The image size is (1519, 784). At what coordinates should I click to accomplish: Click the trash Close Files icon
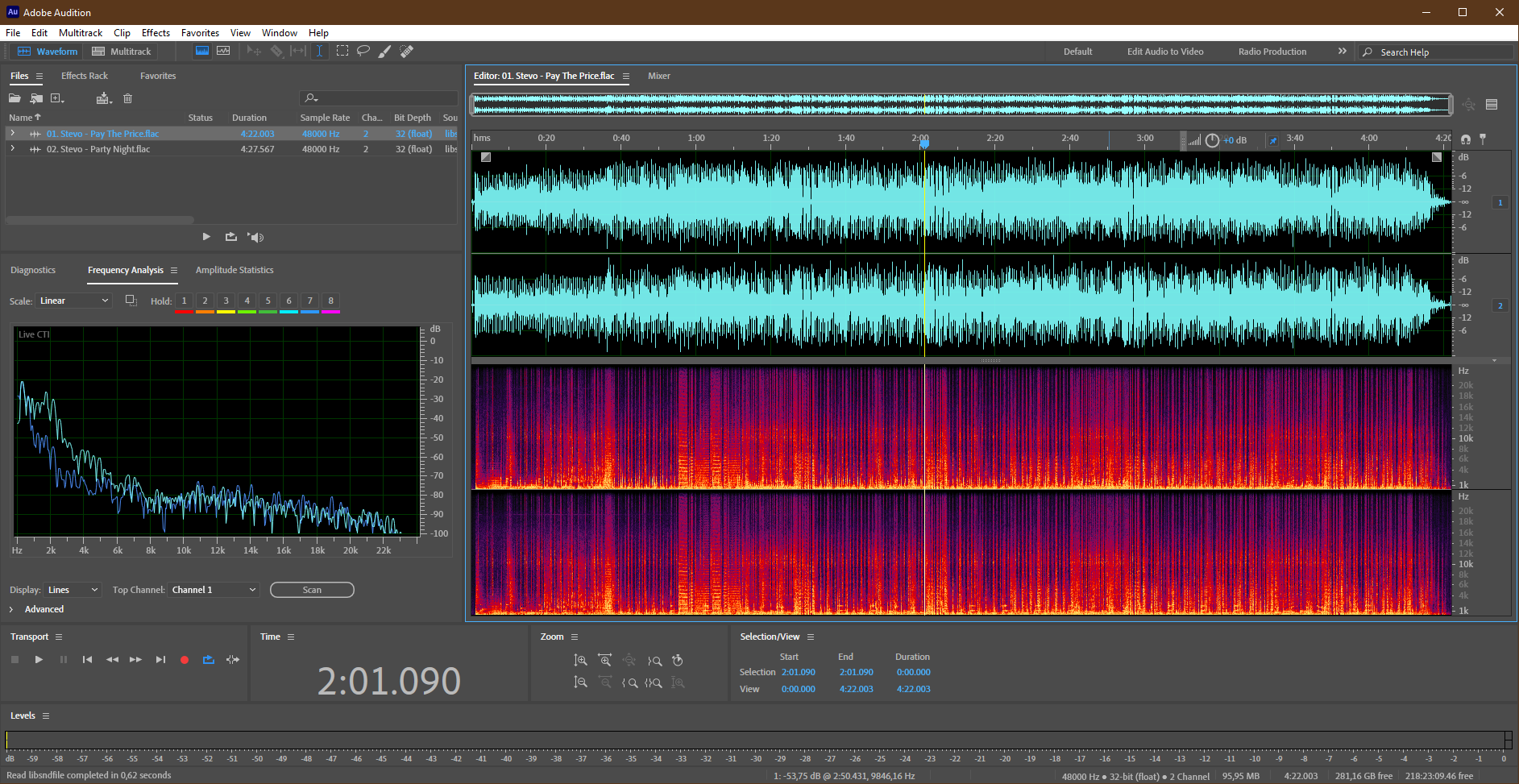(127, 98)
